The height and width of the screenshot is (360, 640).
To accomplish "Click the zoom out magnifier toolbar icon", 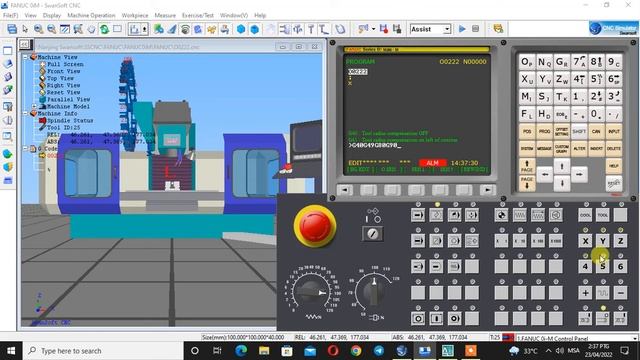I will click(51, 29).
